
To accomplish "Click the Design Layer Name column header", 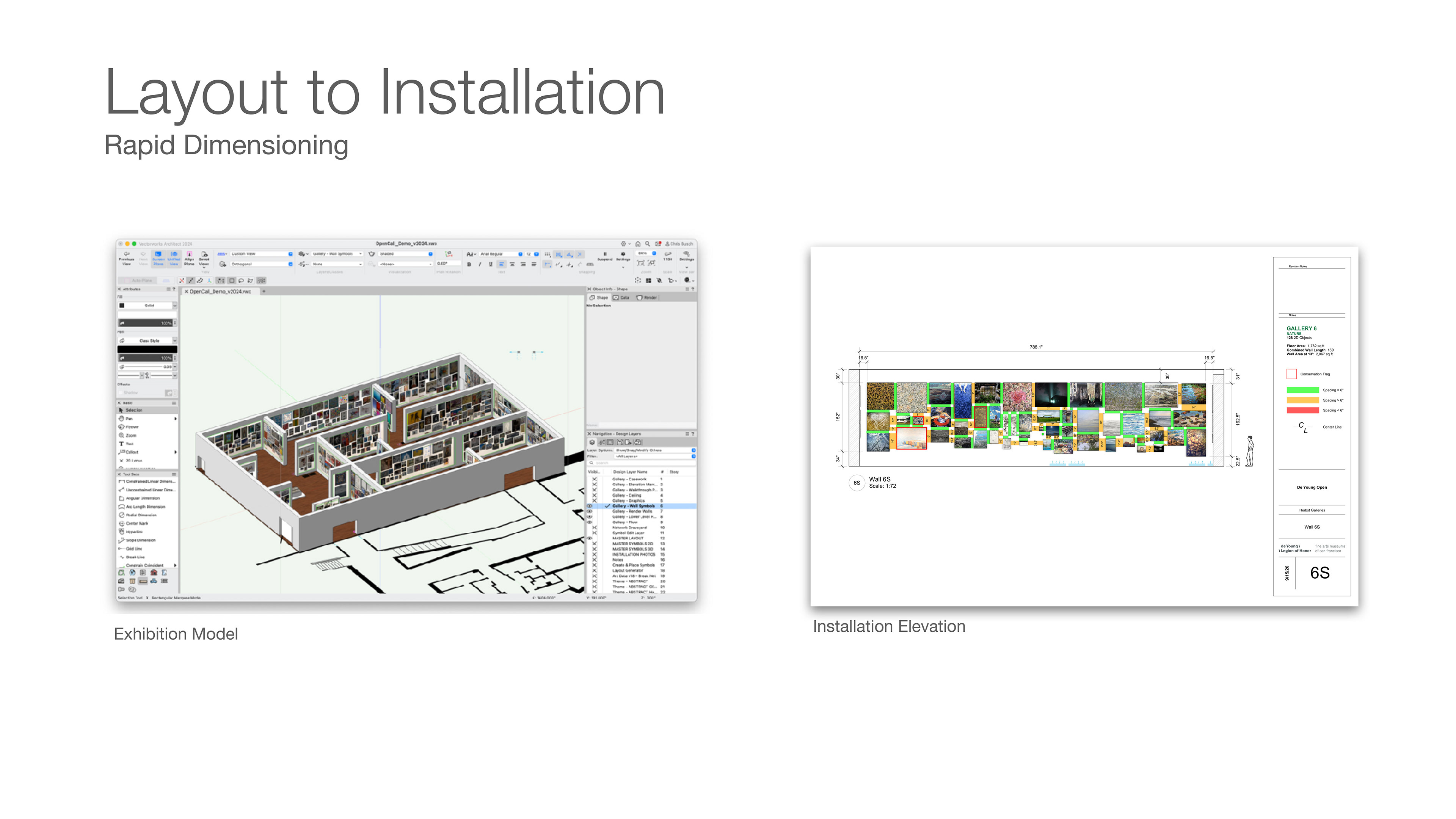I will [630, 472].
